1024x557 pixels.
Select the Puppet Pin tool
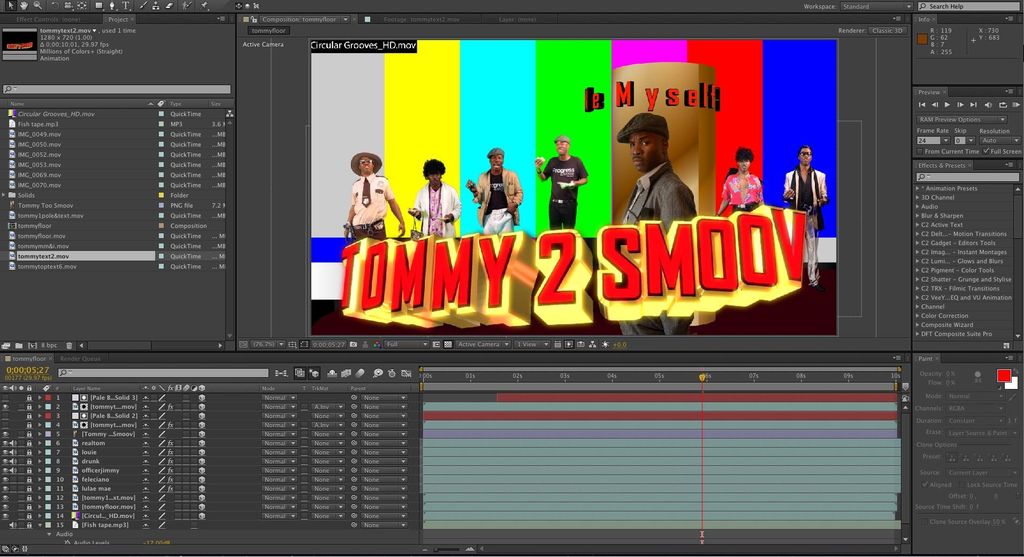click(x=204, y=5)
